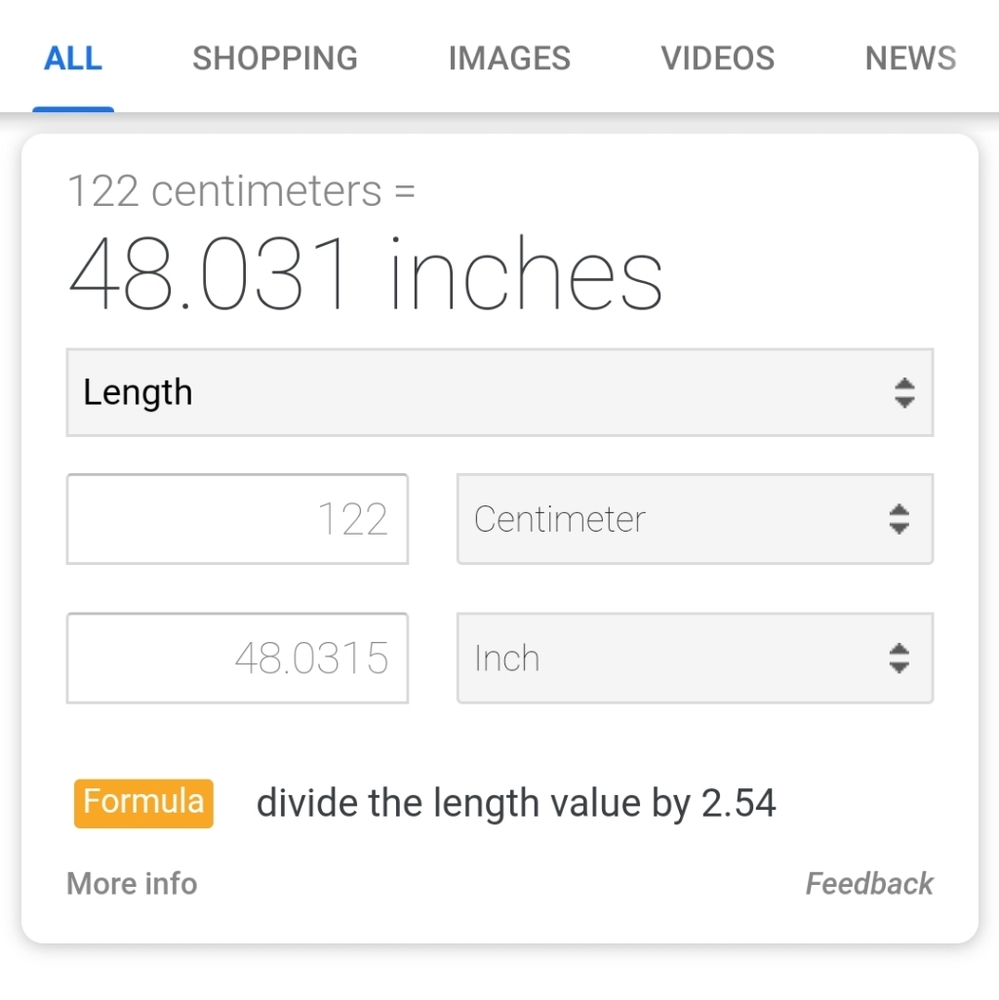Image resolution: width=999 pixels, height=1000 pixels.
Task: Expand the Inch unit dropdown
Action: click(694, 658)
